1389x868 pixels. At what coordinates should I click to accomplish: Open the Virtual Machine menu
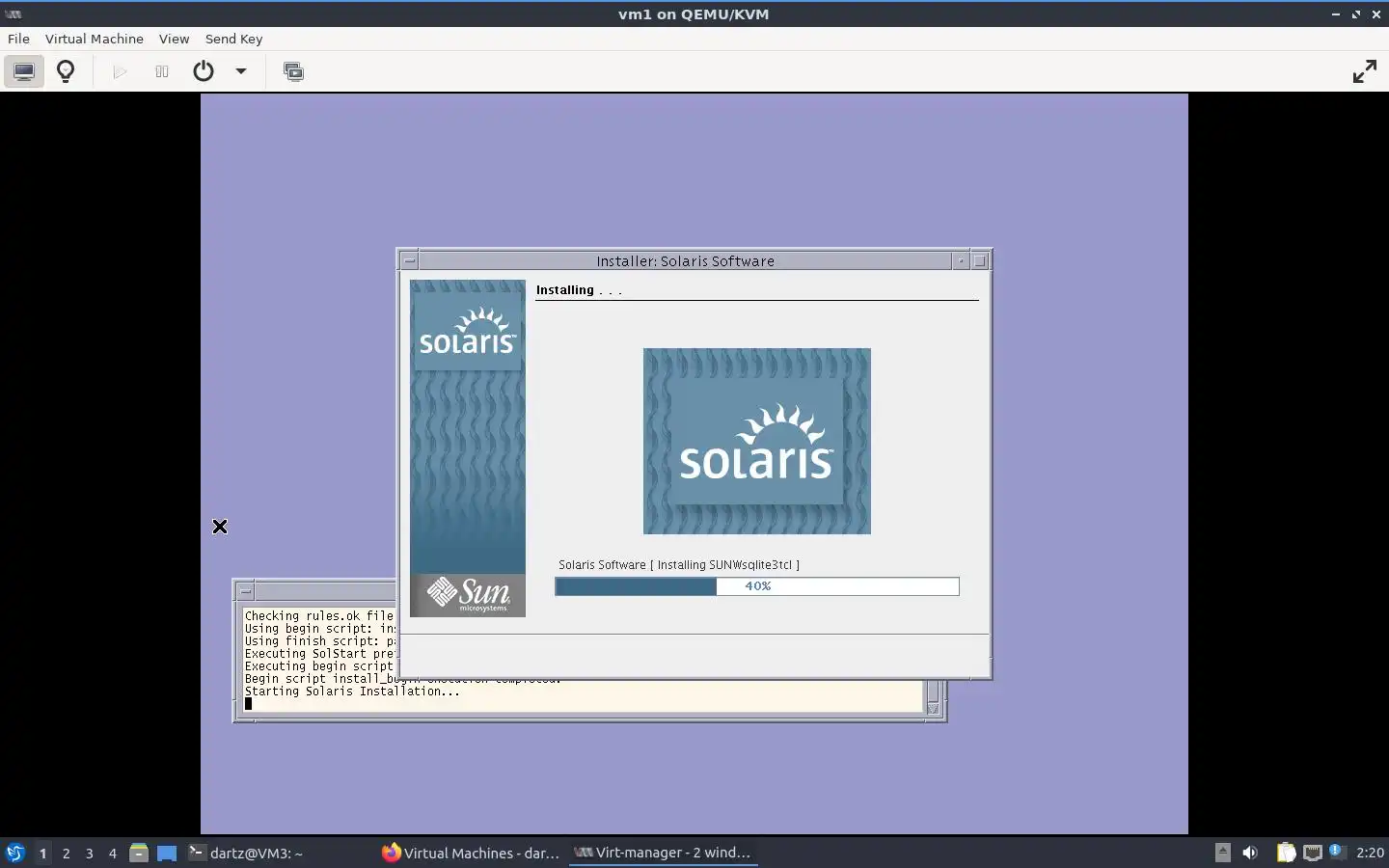[95, 39]
